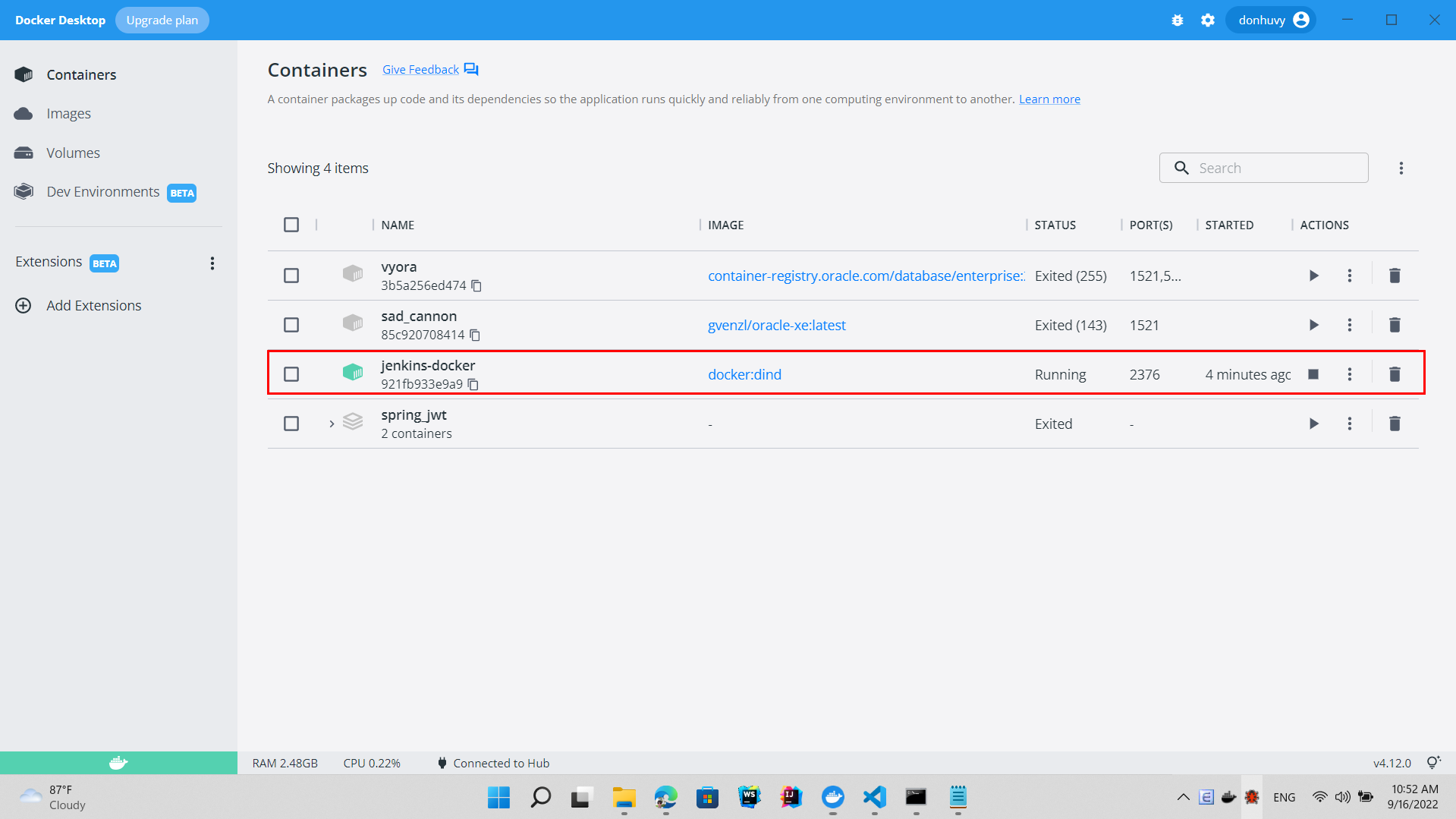Open the Notepad taskbar icon
The width and height of the screenshot is (1456, 819).
(x=958, y=797)
